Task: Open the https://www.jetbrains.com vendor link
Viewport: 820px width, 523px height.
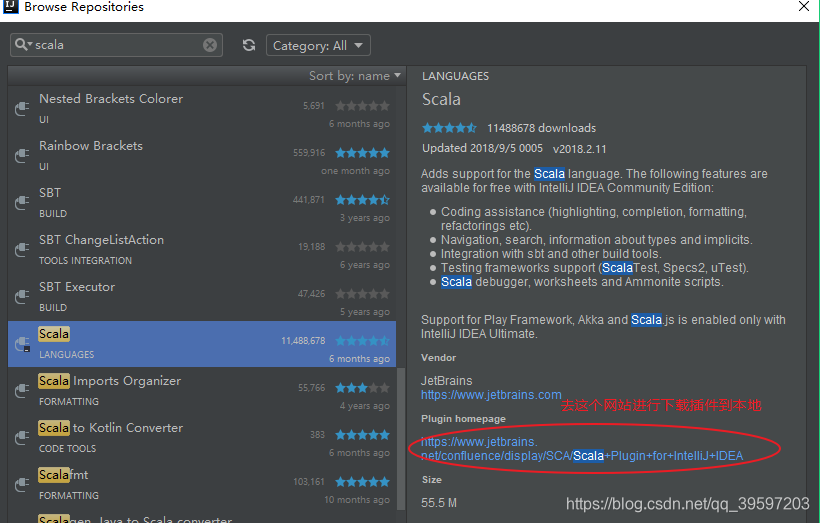Action: point(491,395)
